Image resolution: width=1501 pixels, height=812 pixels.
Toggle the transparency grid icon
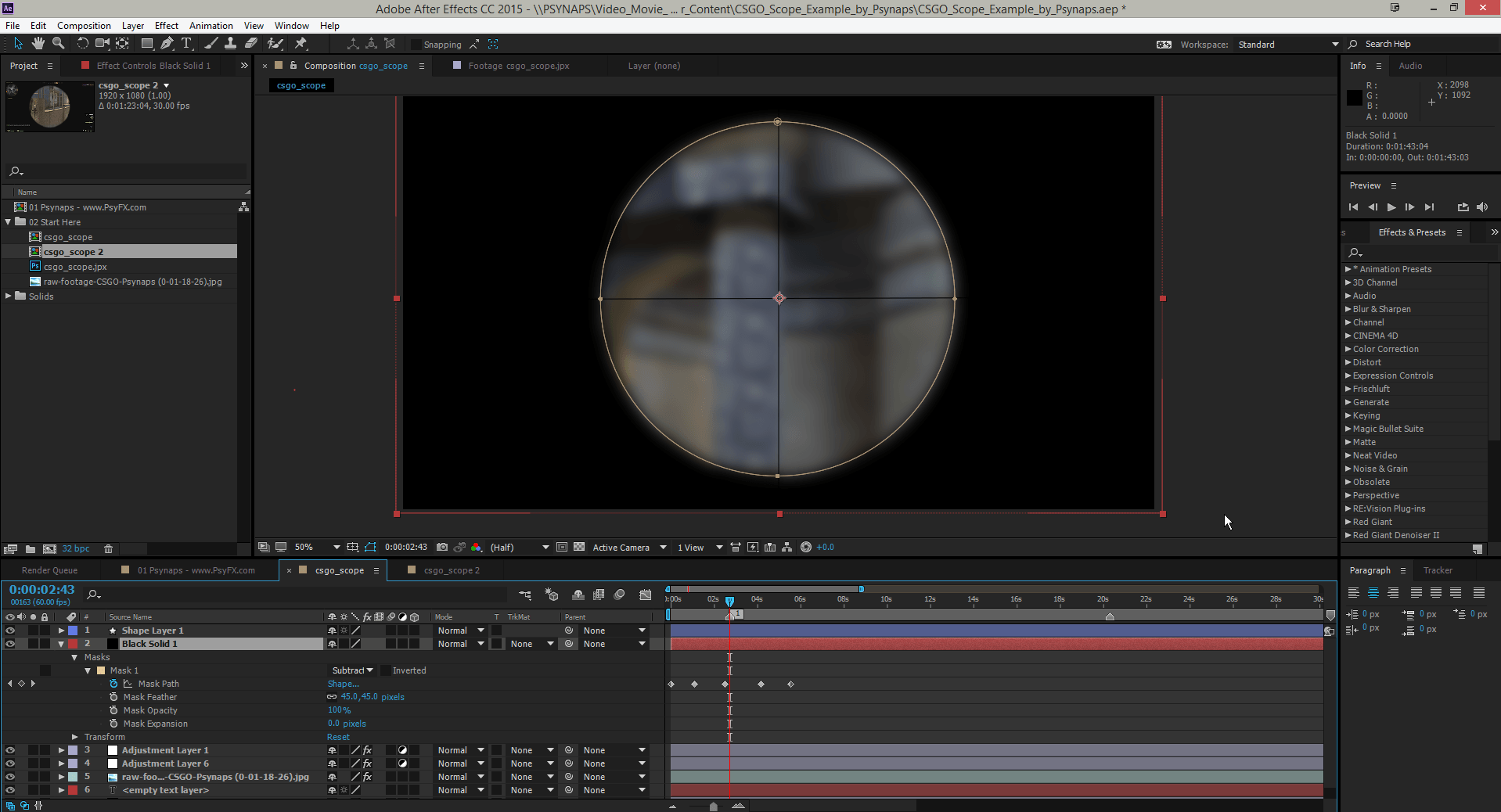(x=579, y=548)
